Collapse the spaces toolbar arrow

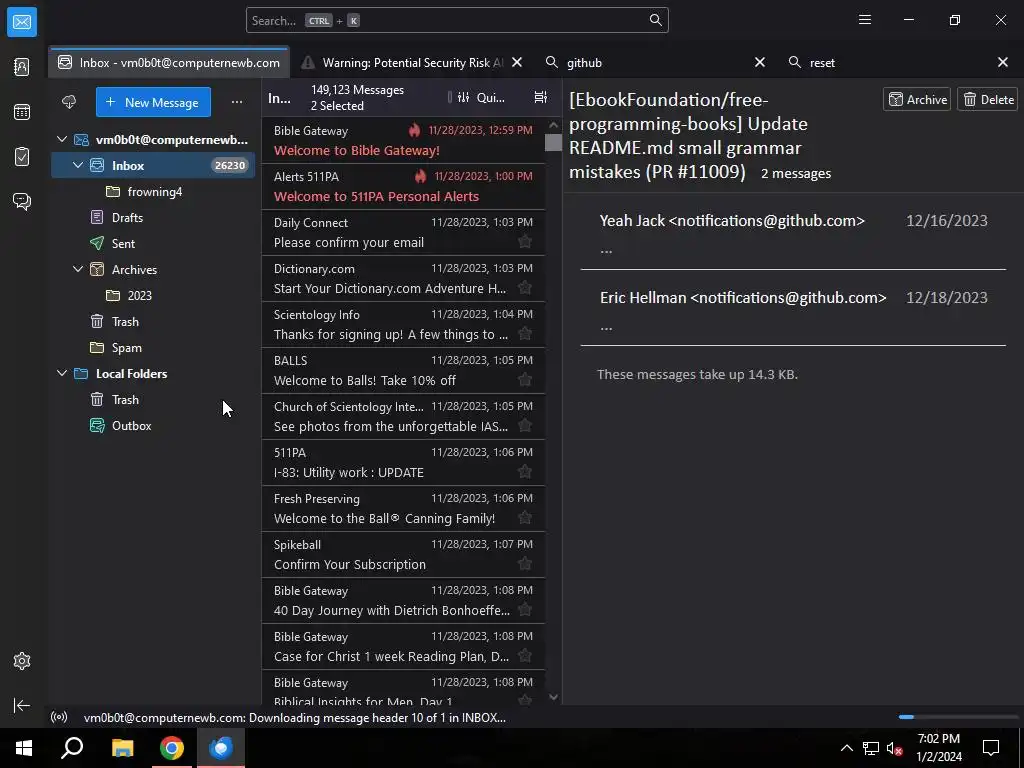click(x=22, y=705)
